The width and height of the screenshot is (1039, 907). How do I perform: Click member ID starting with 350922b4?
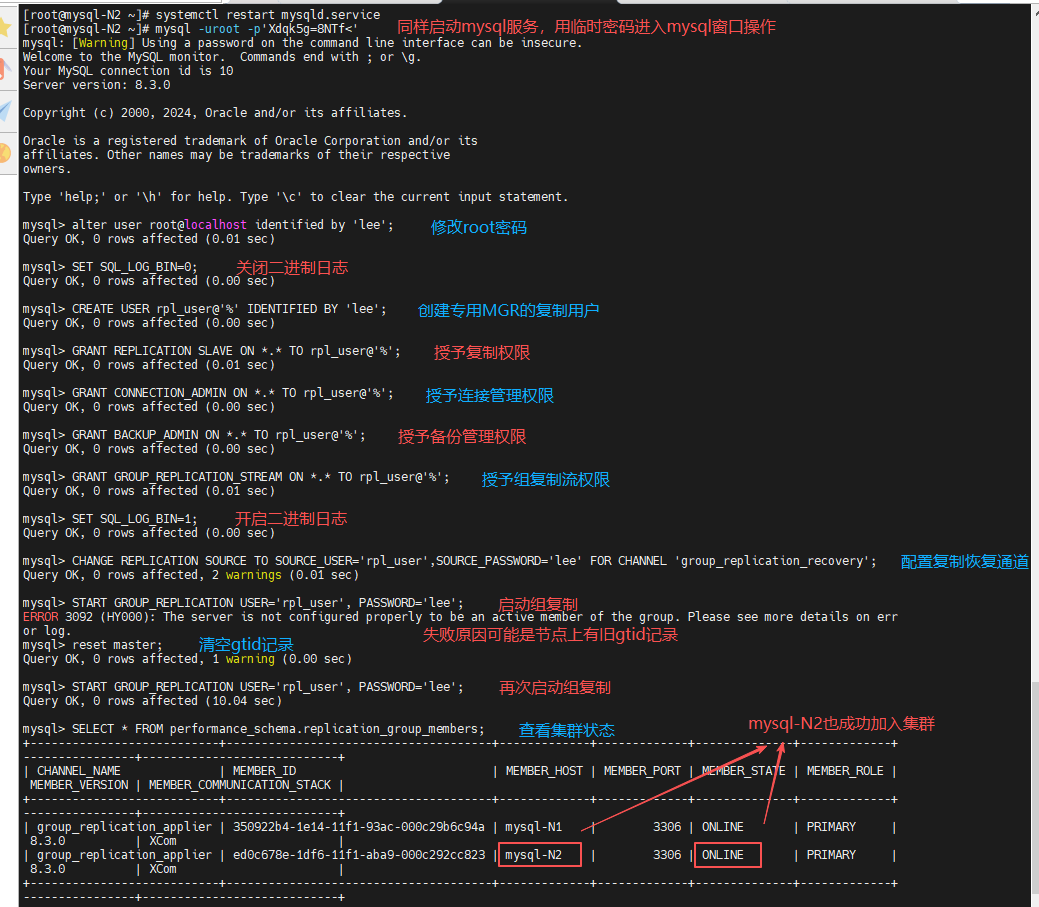pos(358,827)
